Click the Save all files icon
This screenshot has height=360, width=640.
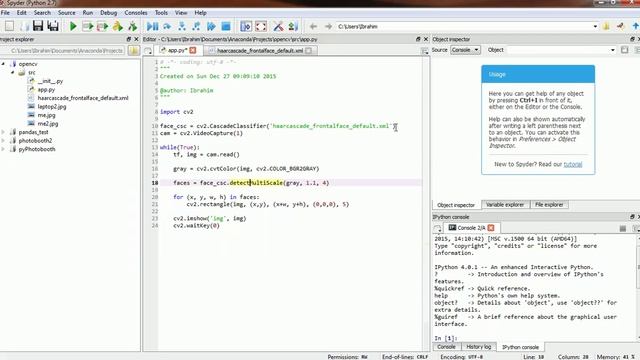53,26
